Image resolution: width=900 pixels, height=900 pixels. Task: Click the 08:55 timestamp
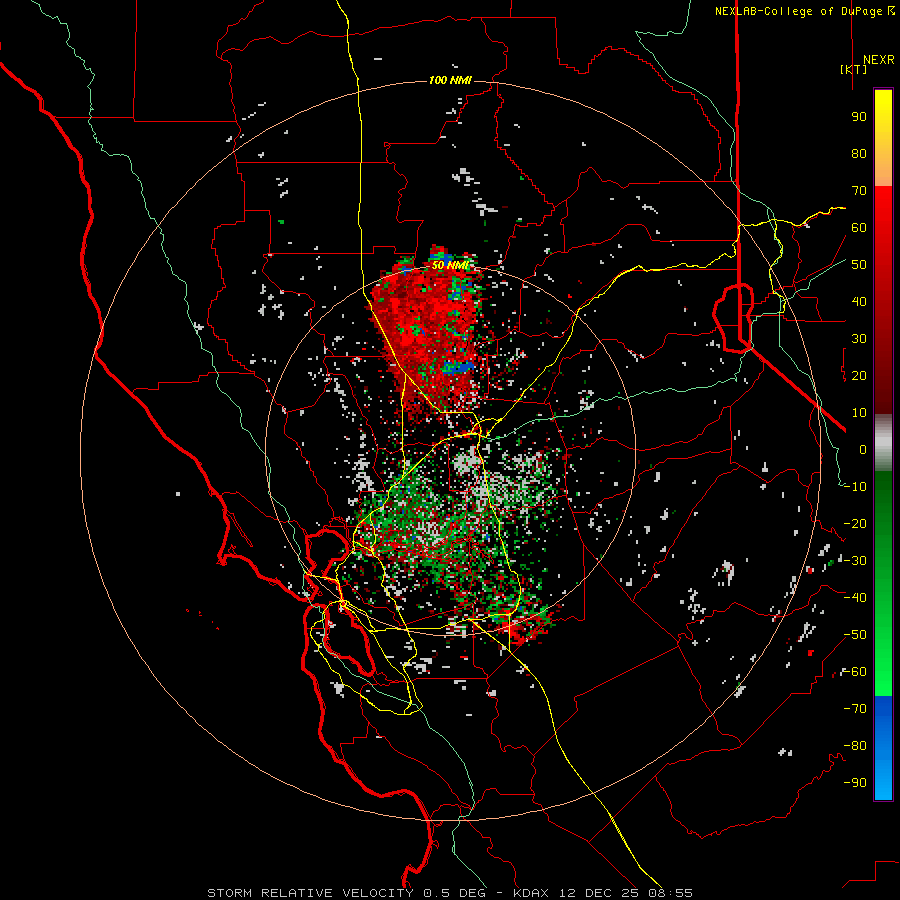point(672,893)
